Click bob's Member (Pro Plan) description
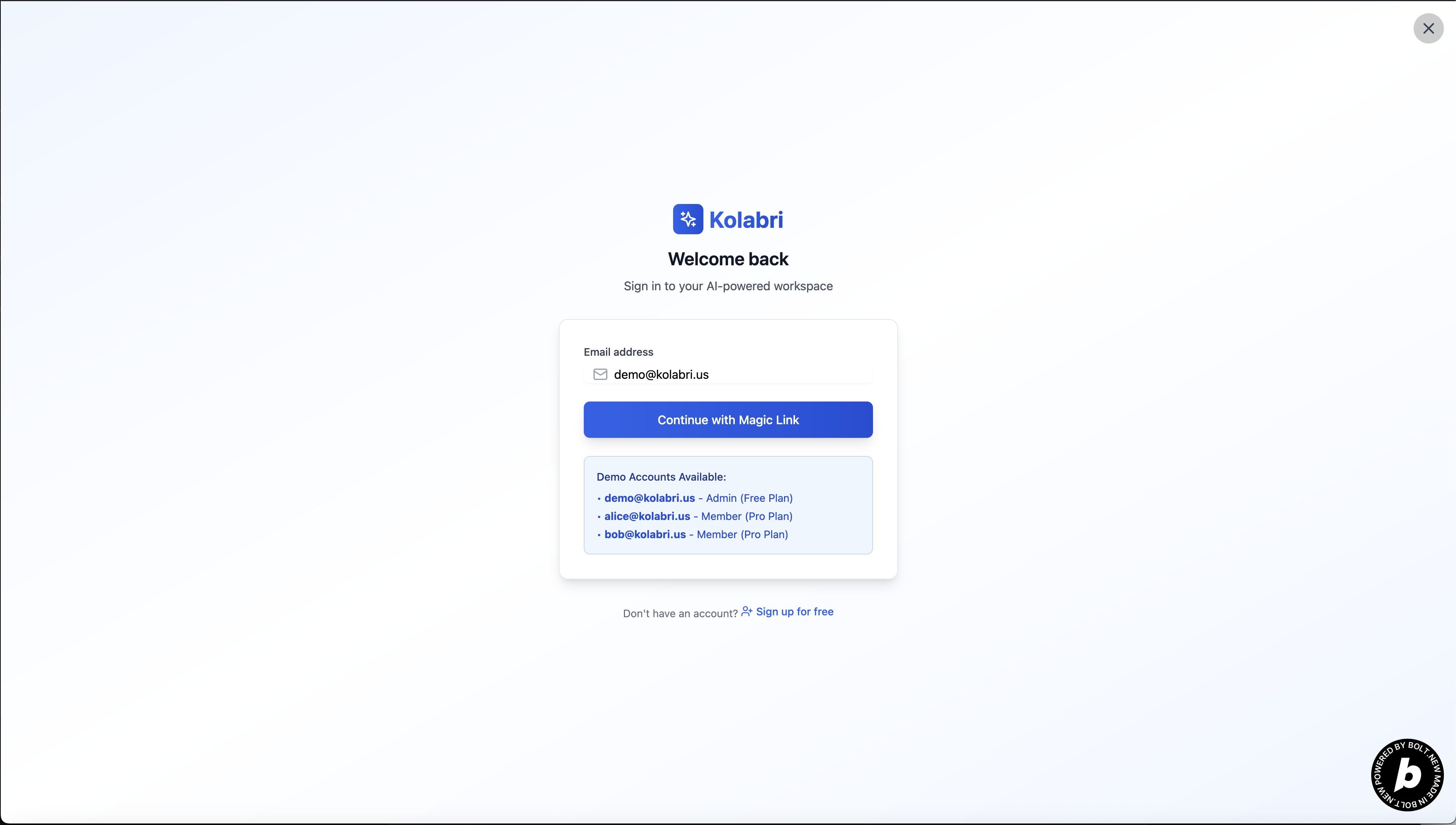Screen dimensions: 1456x825 pyautogui.click(x=742, y=534)
